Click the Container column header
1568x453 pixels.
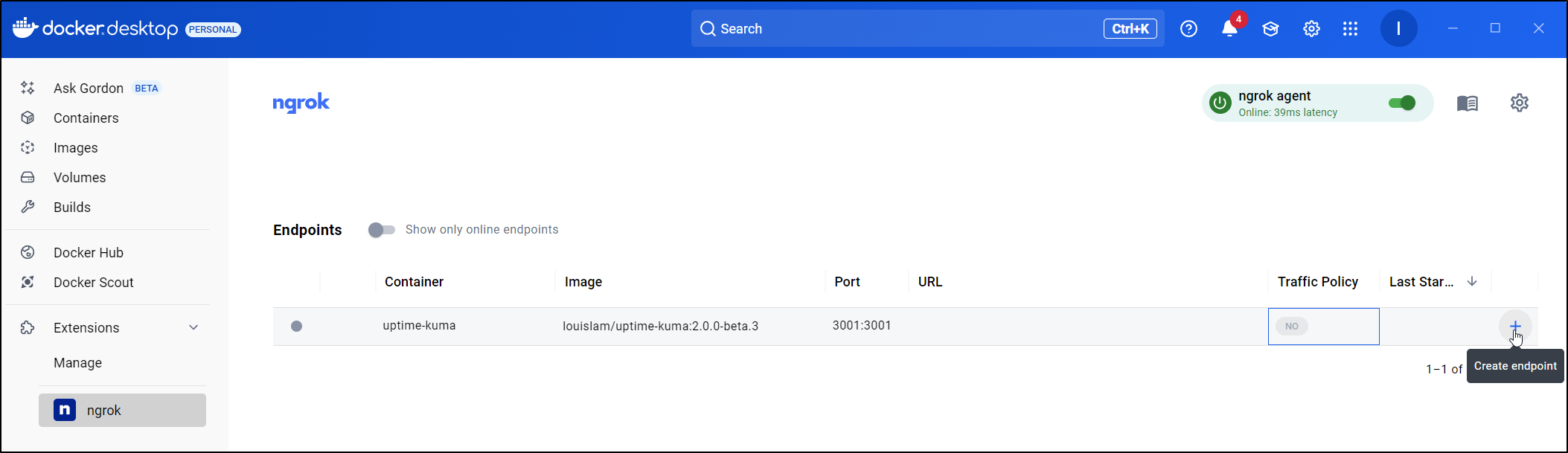pos(414,282)
